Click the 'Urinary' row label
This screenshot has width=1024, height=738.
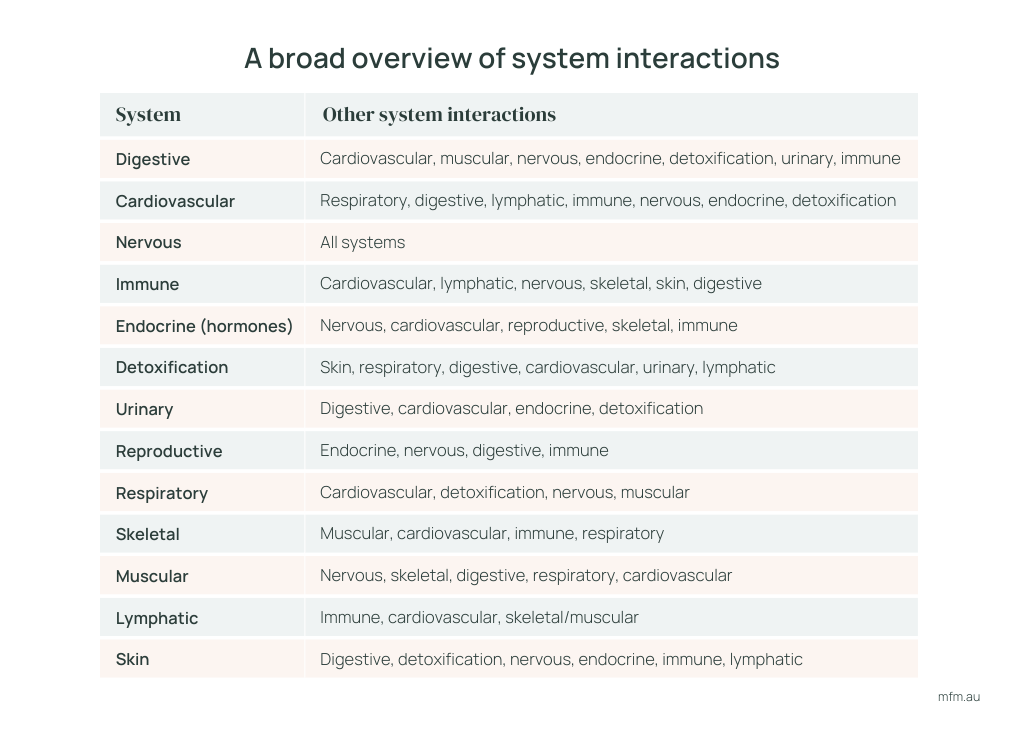[x=144, y=409]
